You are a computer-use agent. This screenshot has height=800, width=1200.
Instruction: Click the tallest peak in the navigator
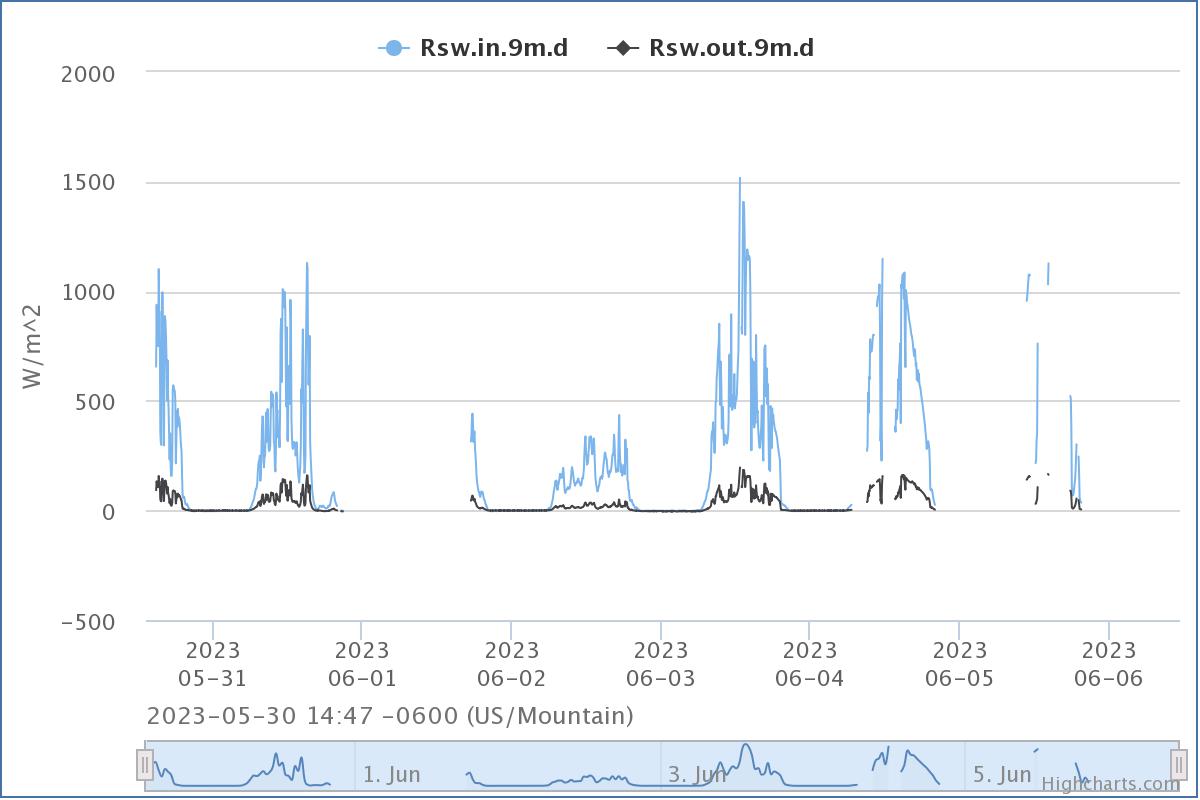tap(746, 746)
